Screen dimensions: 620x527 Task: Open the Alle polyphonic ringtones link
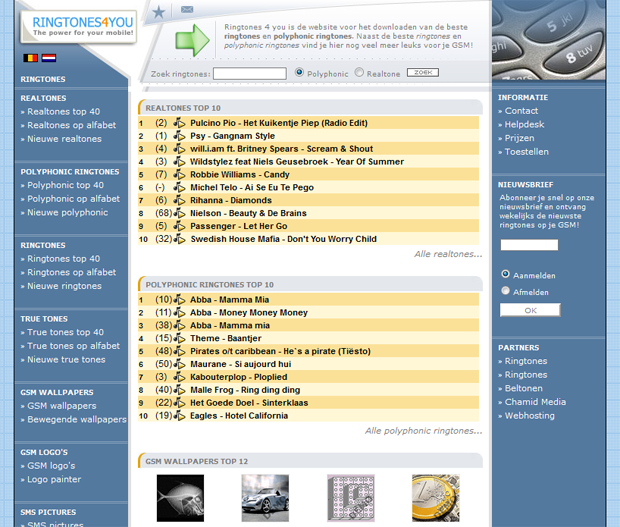[423, 431]
